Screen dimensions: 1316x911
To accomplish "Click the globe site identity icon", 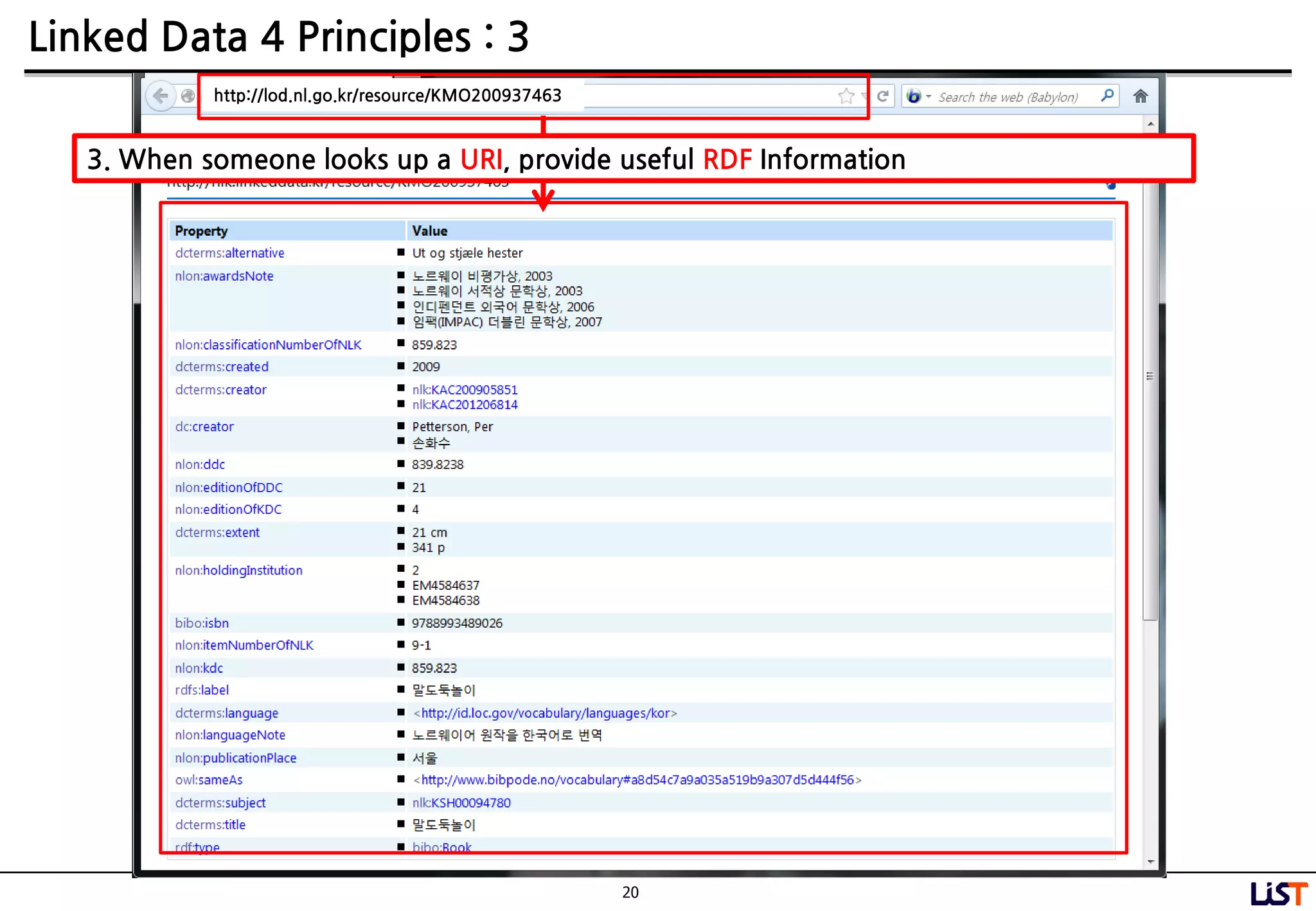I will coord(188,96).
